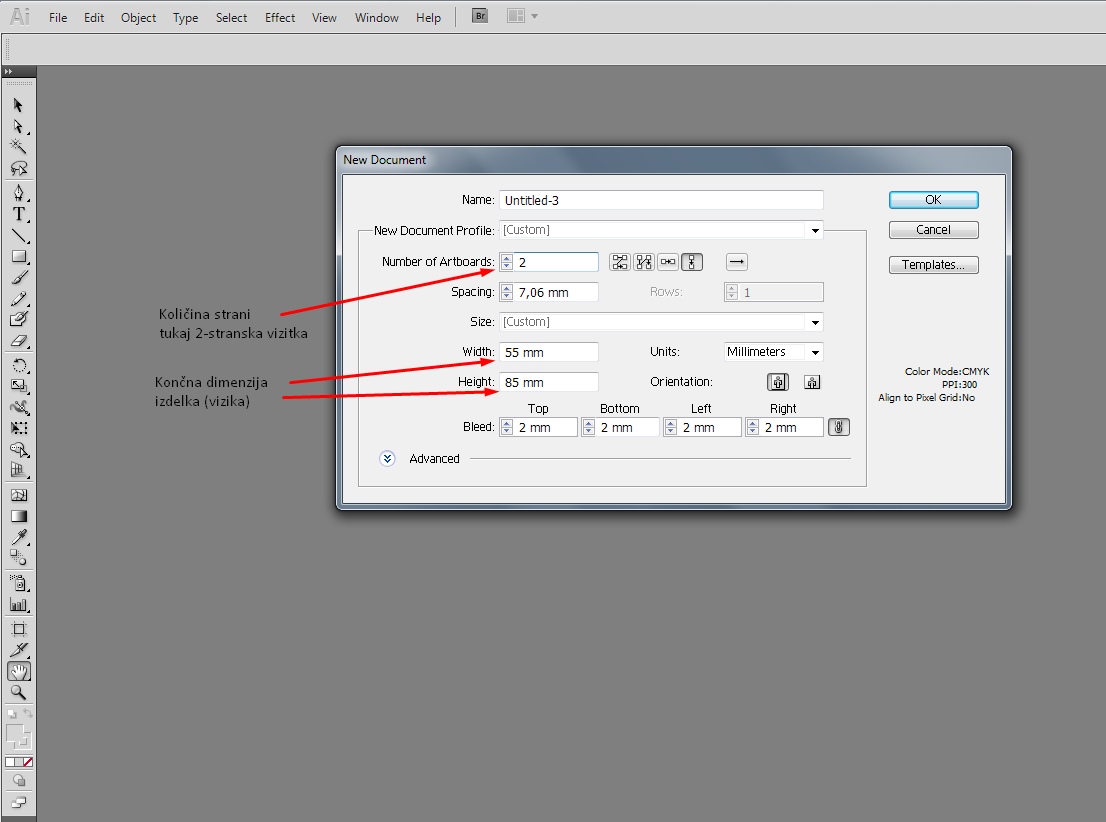Click the Right bleed stepper arrows

click(x=753, y=427)
